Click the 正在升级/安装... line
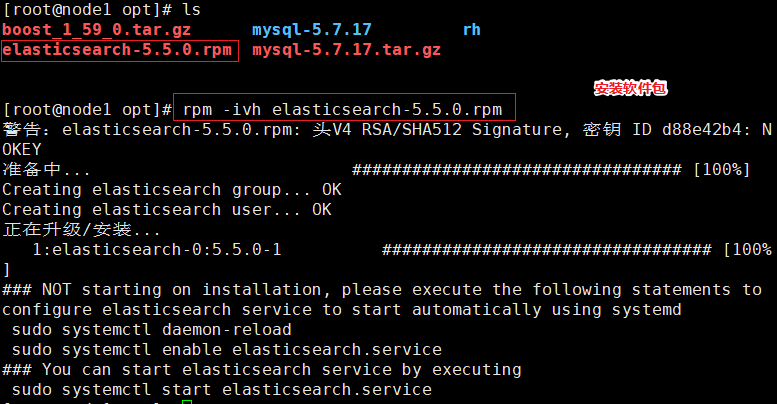 click(x=81, y=230)
